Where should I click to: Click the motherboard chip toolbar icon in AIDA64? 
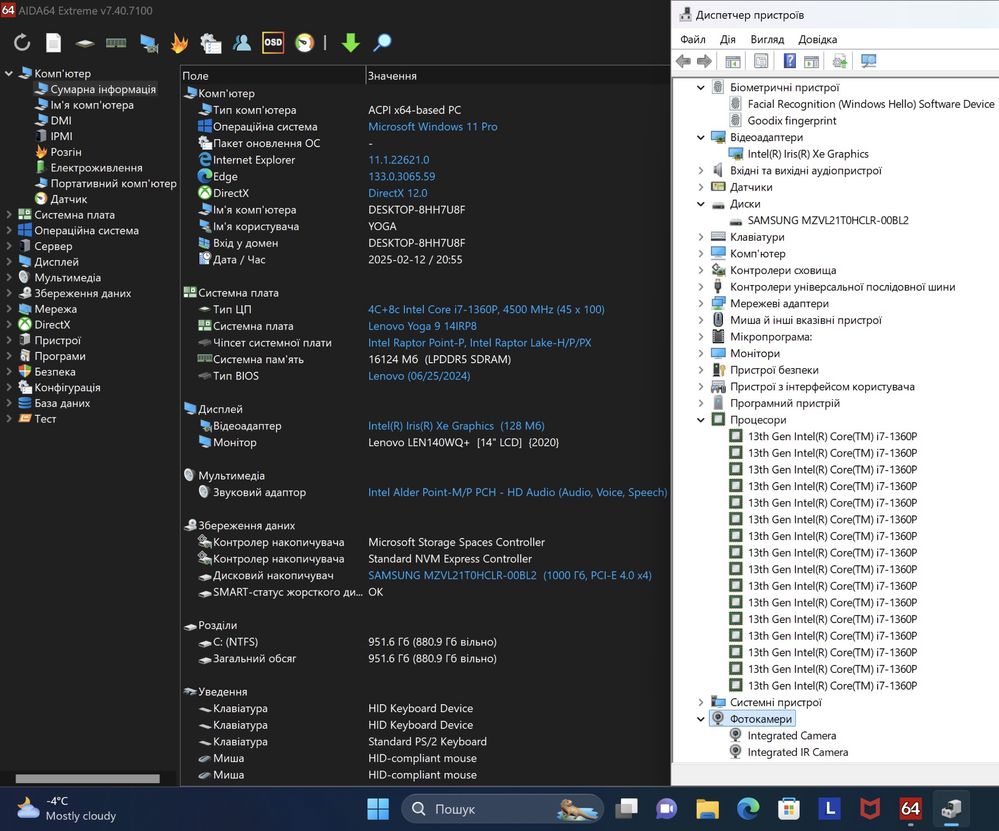84,43
